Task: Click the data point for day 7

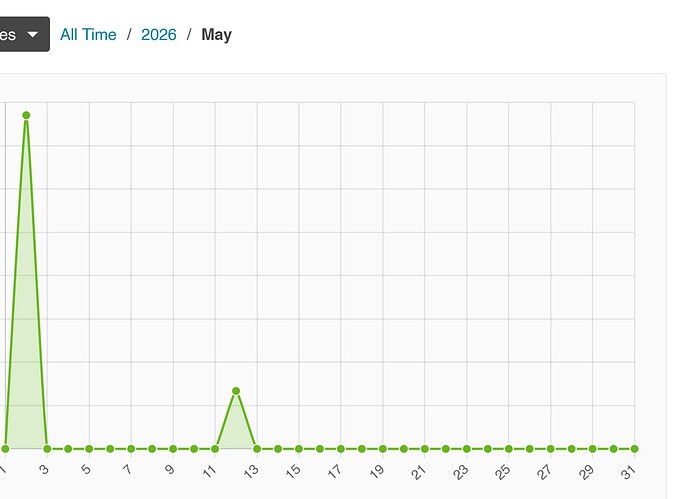Action: pyautogui.click(x=131, y=449)
